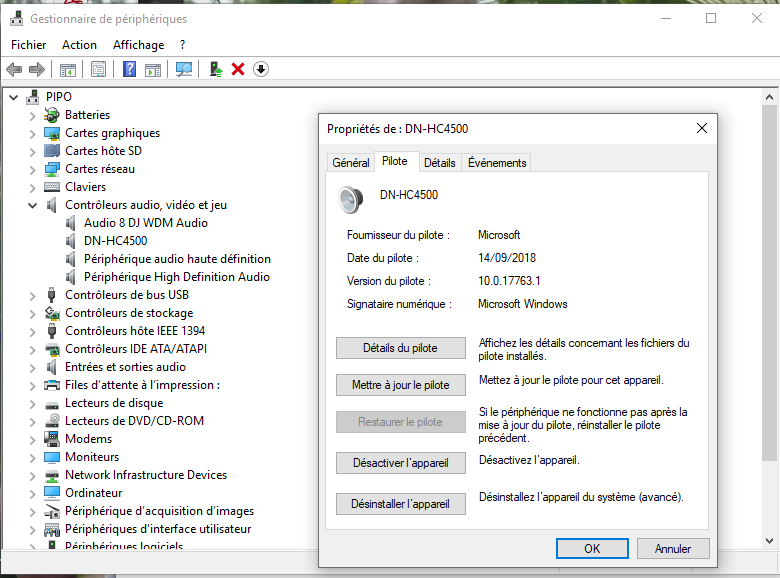Open the Properties toolbar icon

(98, 69)
